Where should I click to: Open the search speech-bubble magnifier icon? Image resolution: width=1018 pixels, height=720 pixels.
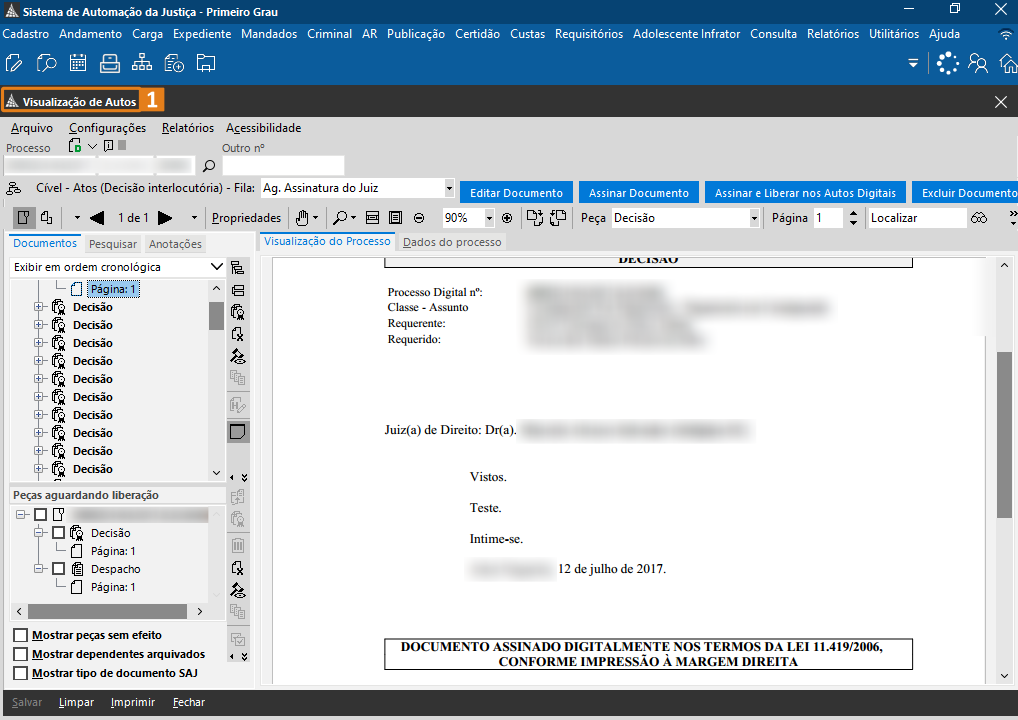click(x=46, y=64)
